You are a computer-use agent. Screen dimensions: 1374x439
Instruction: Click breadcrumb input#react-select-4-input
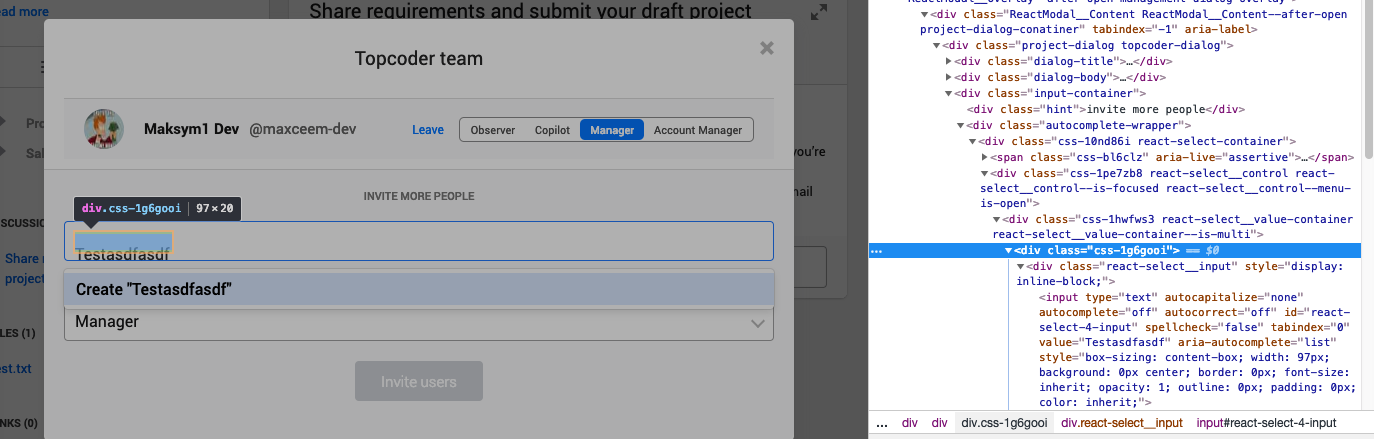[1266, 423]
